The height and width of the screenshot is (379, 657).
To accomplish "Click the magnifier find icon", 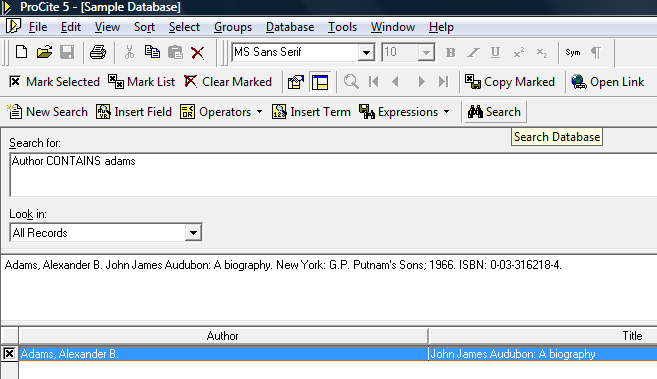I will point(351,81).
